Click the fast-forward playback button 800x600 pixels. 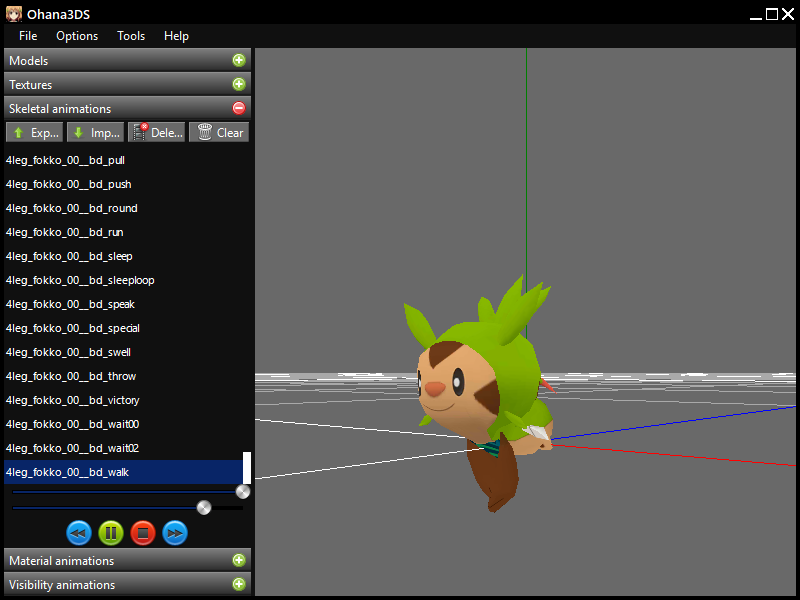pos(175,533)
